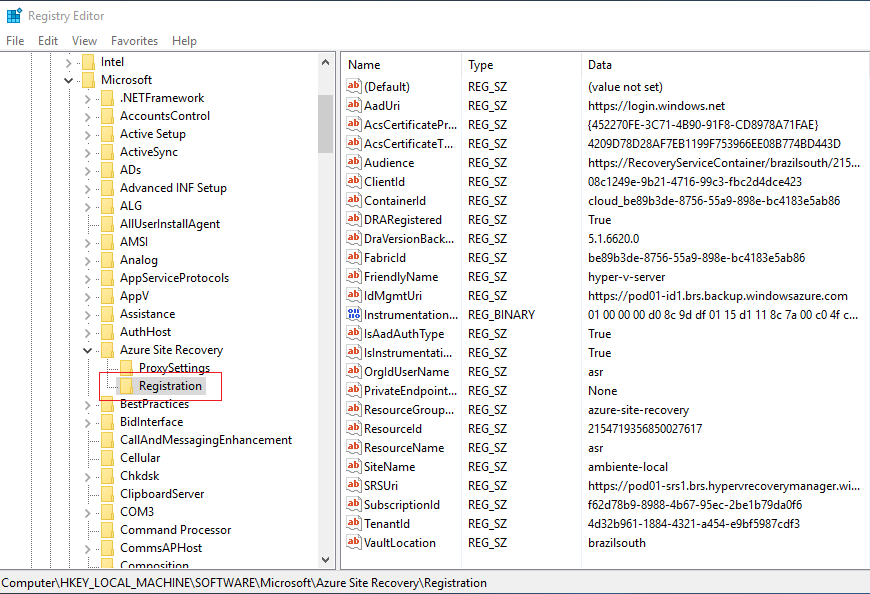The height and width of the screenshot is (594, 870).
Task: Expand the AccountsControl key
Action: pos(87,116)
